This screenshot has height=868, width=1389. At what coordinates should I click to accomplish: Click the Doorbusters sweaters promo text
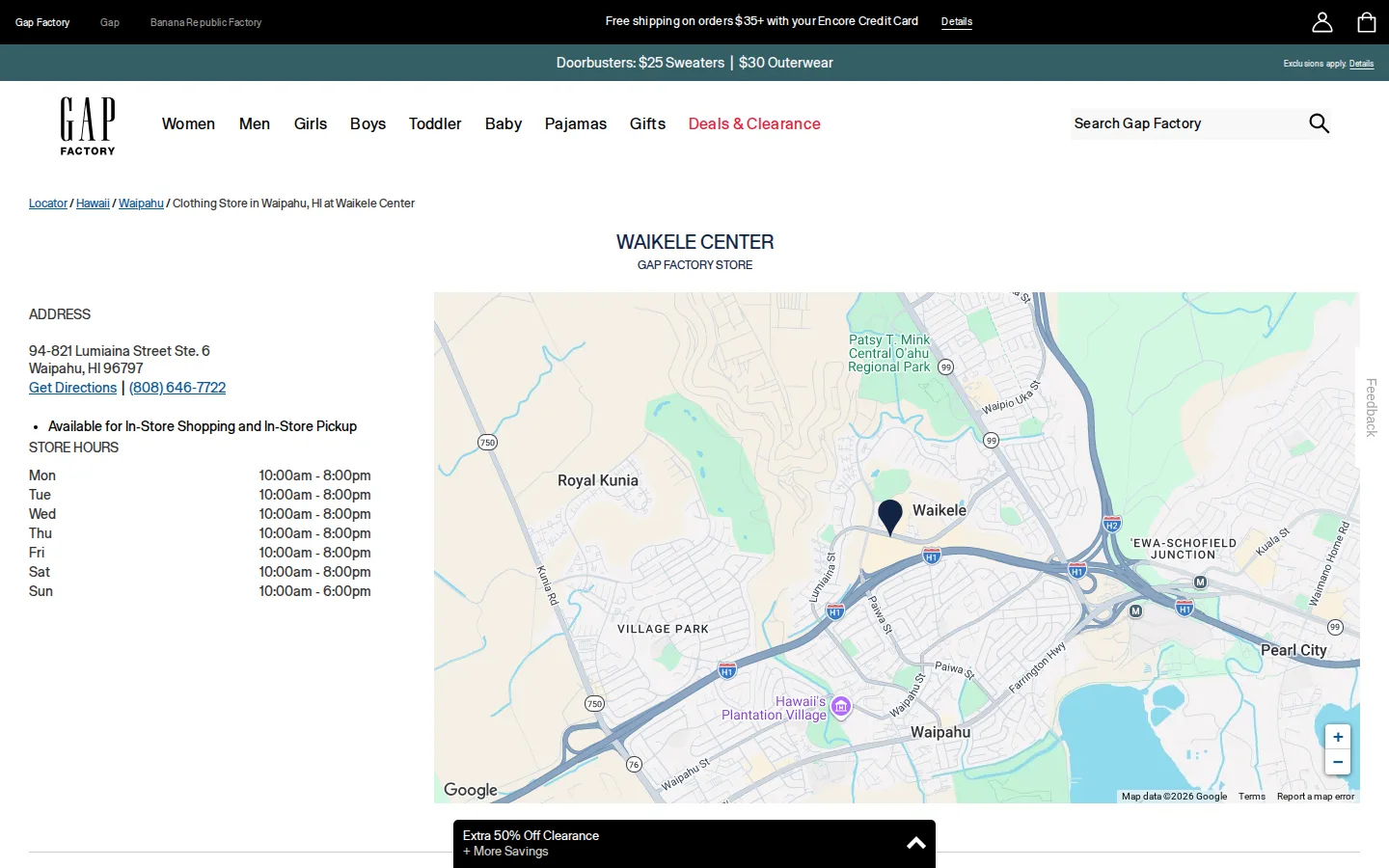point(694,63)
